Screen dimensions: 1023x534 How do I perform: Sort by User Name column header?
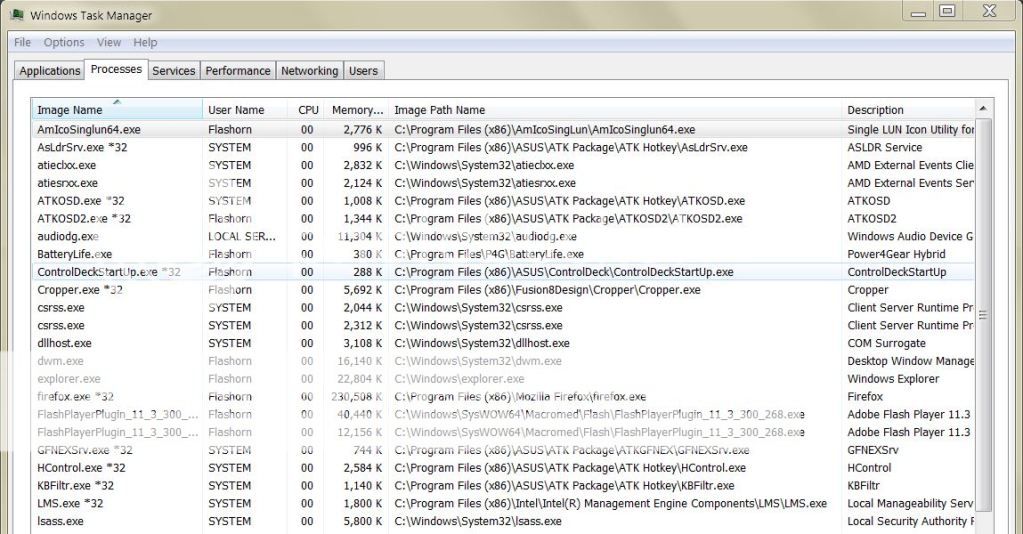click(x=245, y=110)
